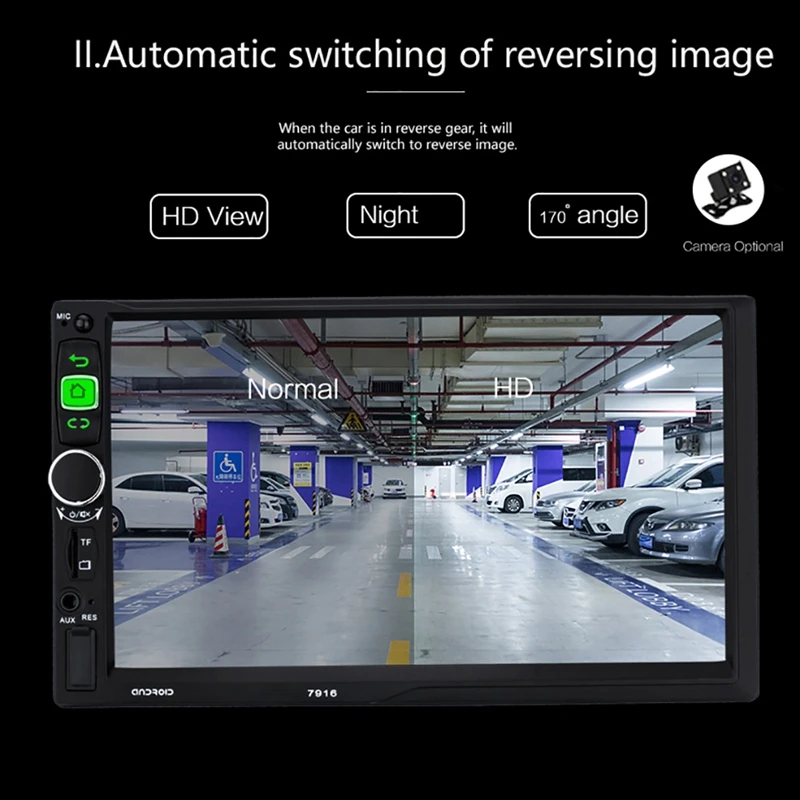Click the "Camera Optional" caption
The width and height of the screenshot is (800, 800).
click(x=733, y=247)
